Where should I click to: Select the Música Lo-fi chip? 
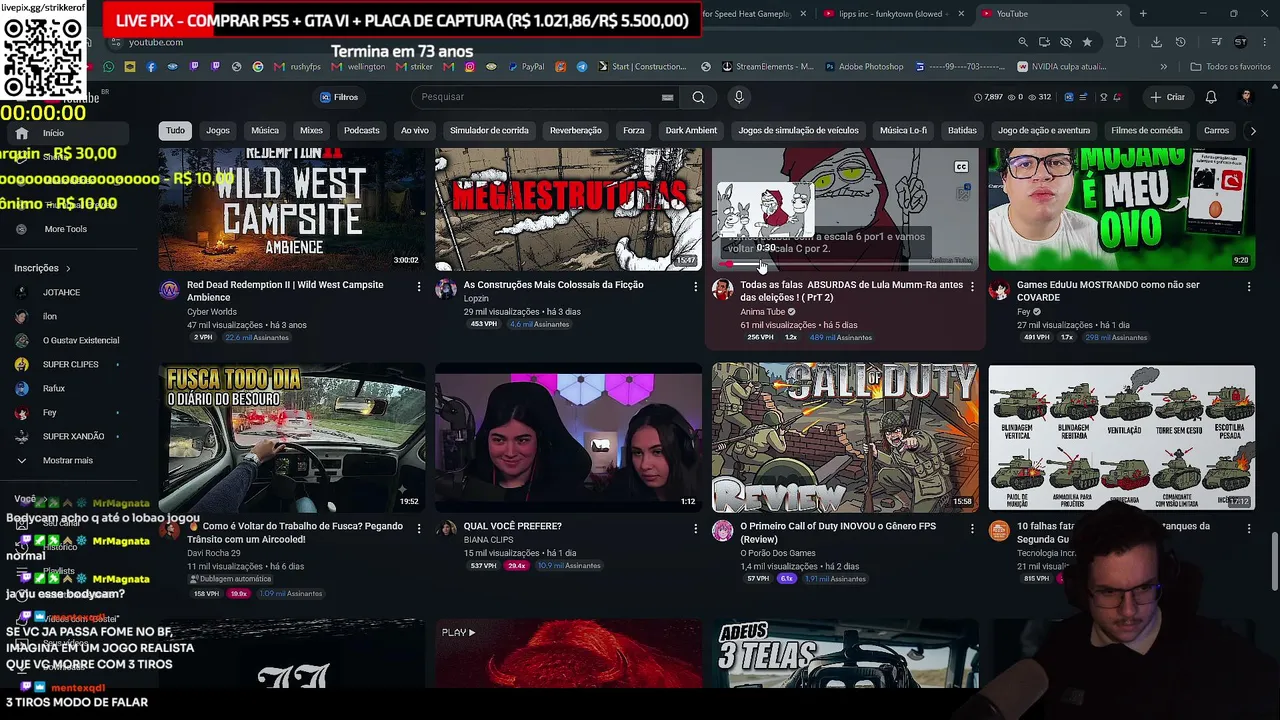[x=903, y=130]
